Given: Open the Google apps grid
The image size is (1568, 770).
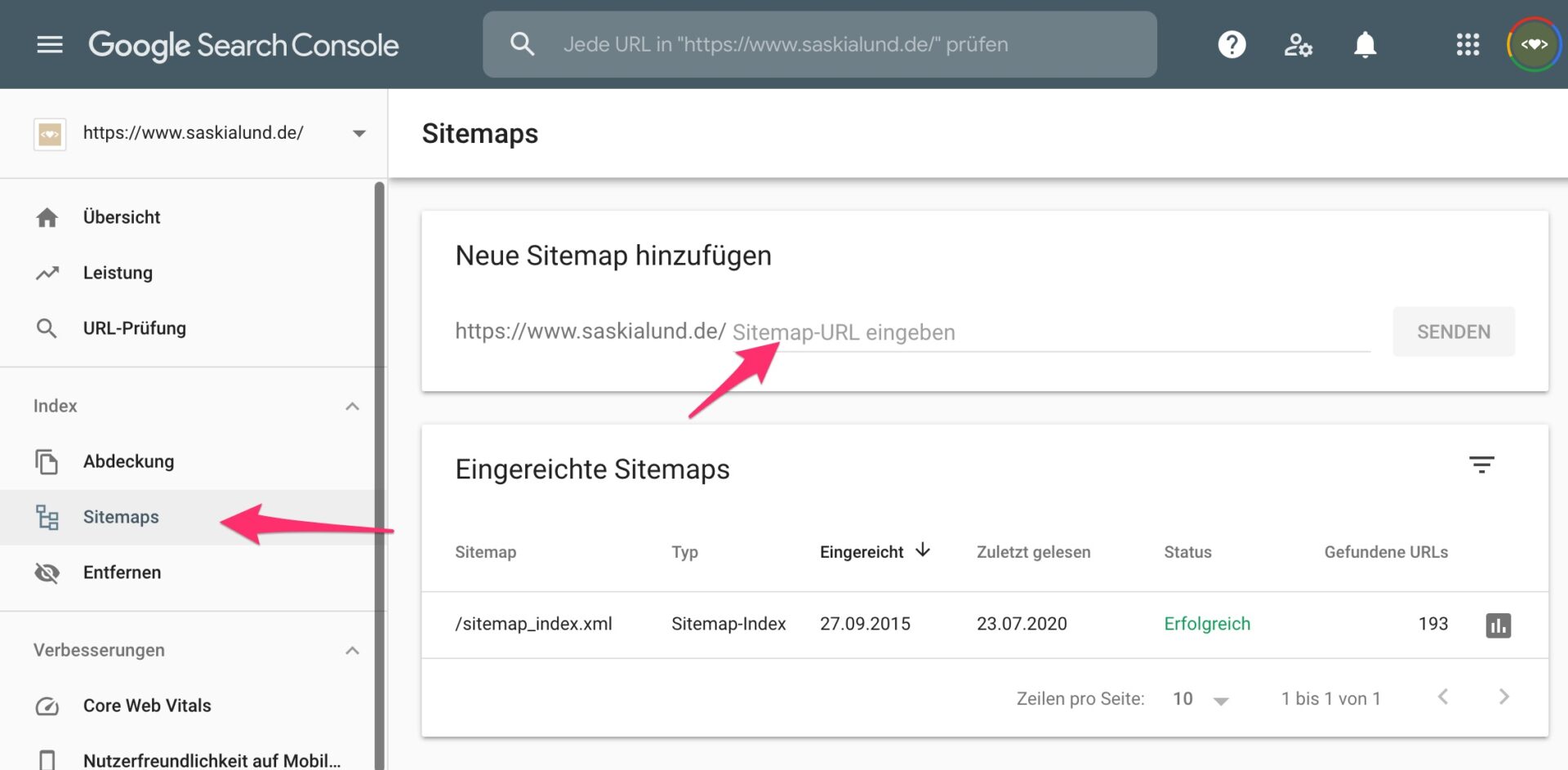Looking at the screenshot, I should click(1468, 44).
